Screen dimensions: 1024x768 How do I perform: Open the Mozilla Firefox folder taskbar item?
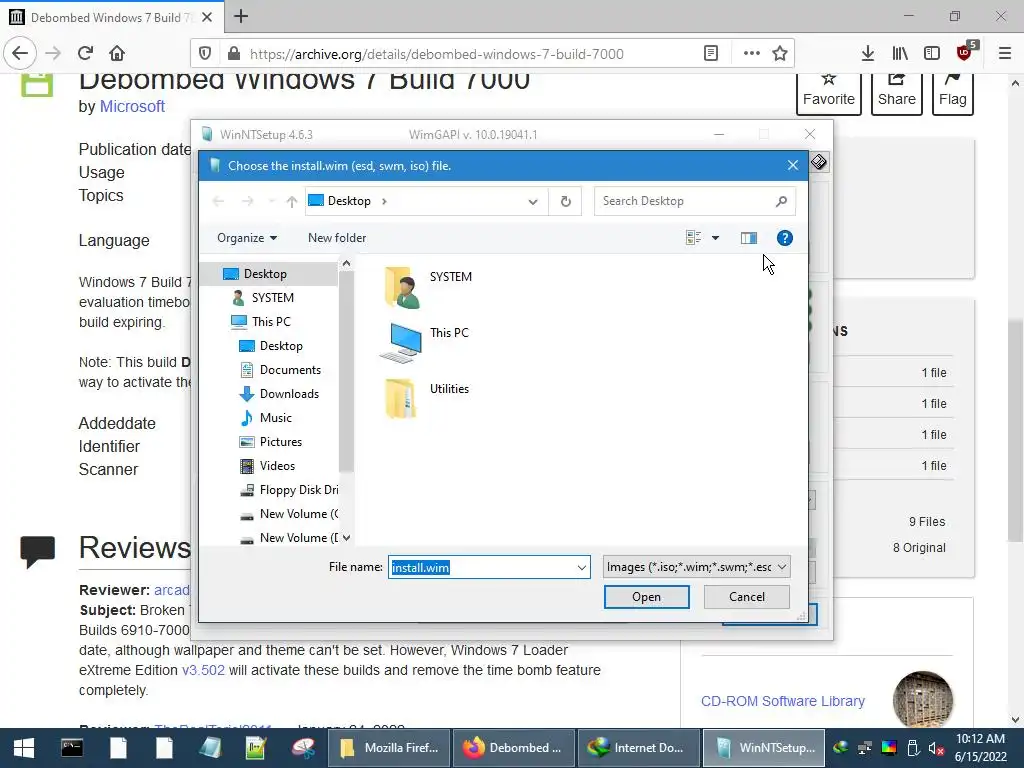pyautogui.click(x=390, y=748)
